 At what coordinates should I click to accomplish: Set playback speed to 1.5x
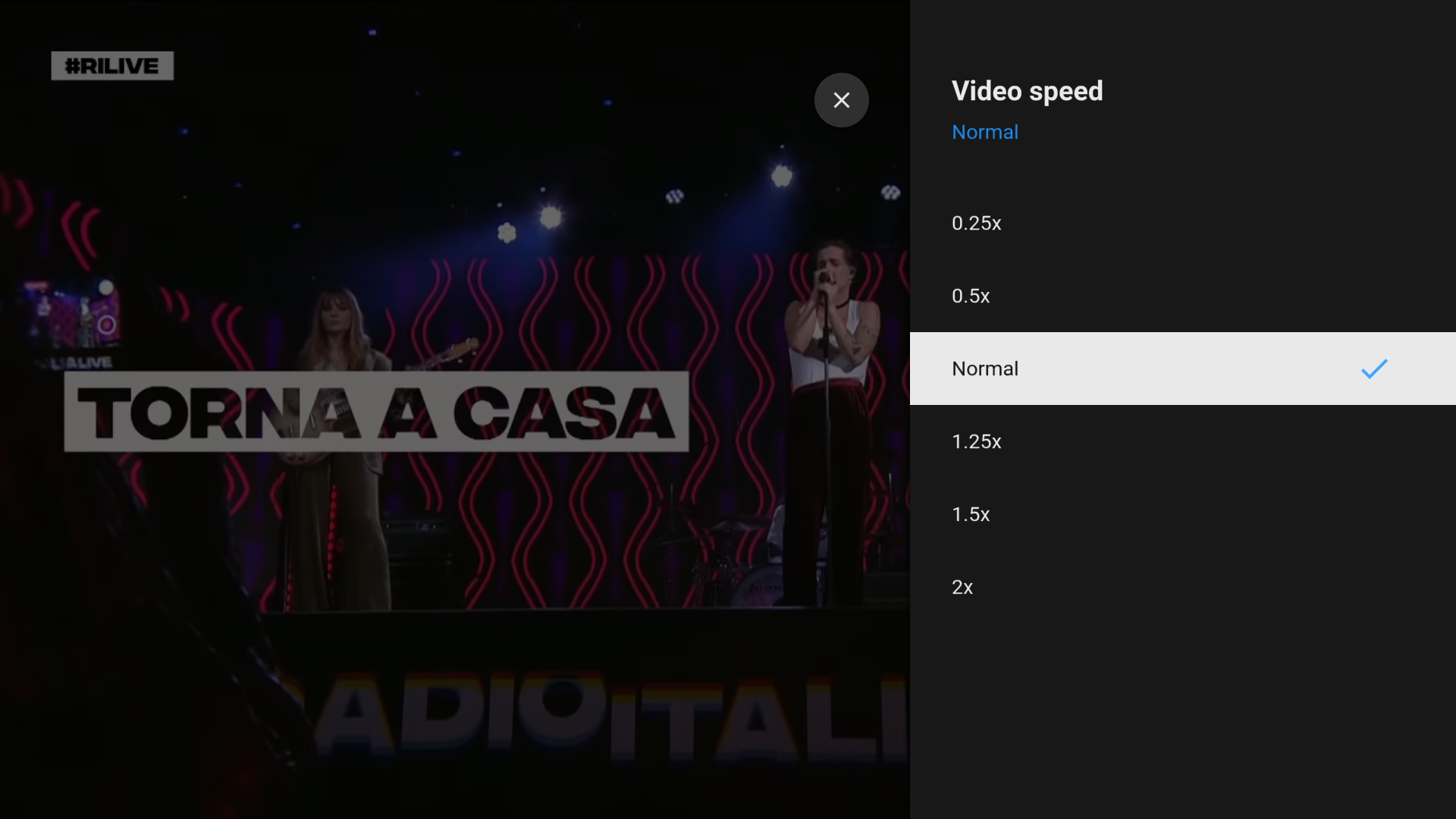click(971, 514)
